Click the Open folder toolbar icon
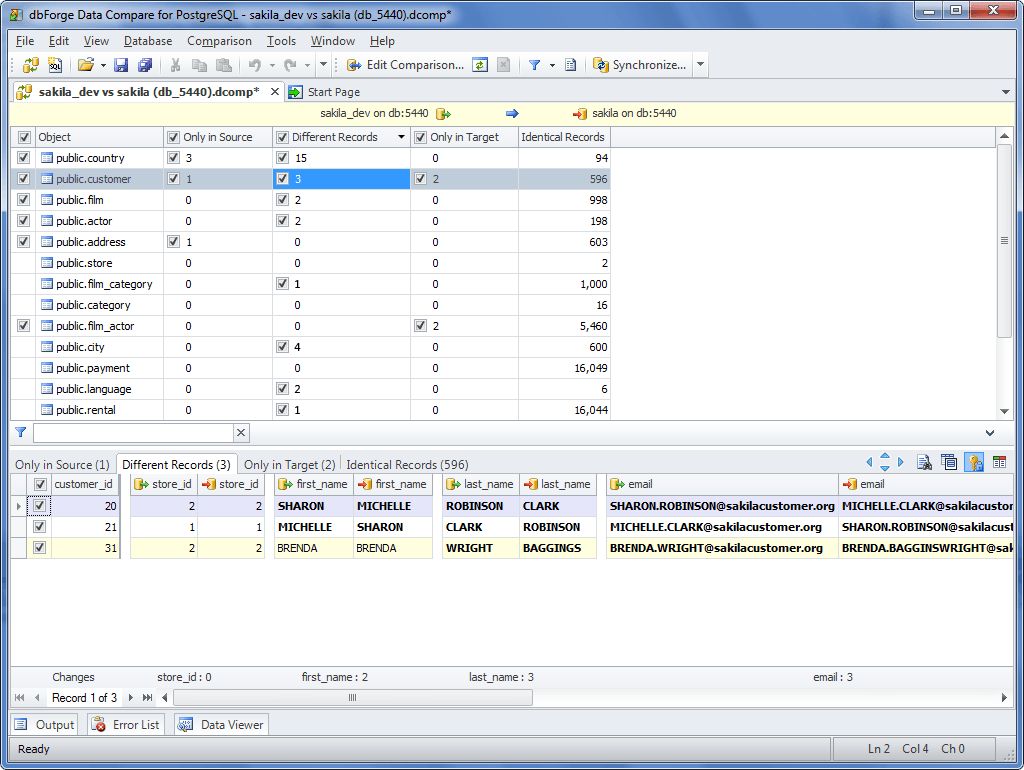The width and height of the screenshot is (1024, 770). (x=86, y=65)
